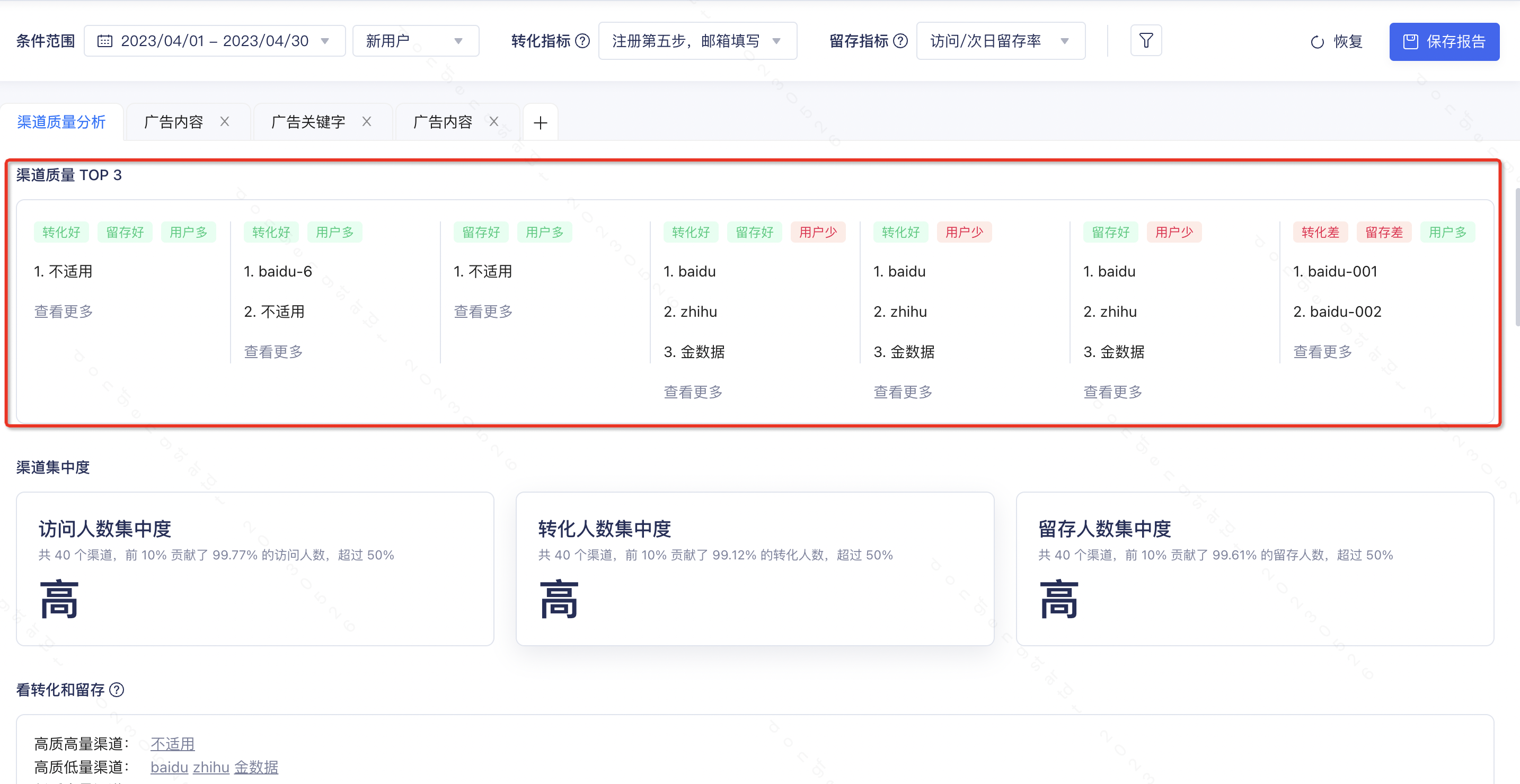Click the 1. baidu-6 entry
Image resolution: width=1520 pixels, height=784 pixels.
(278, 271)
